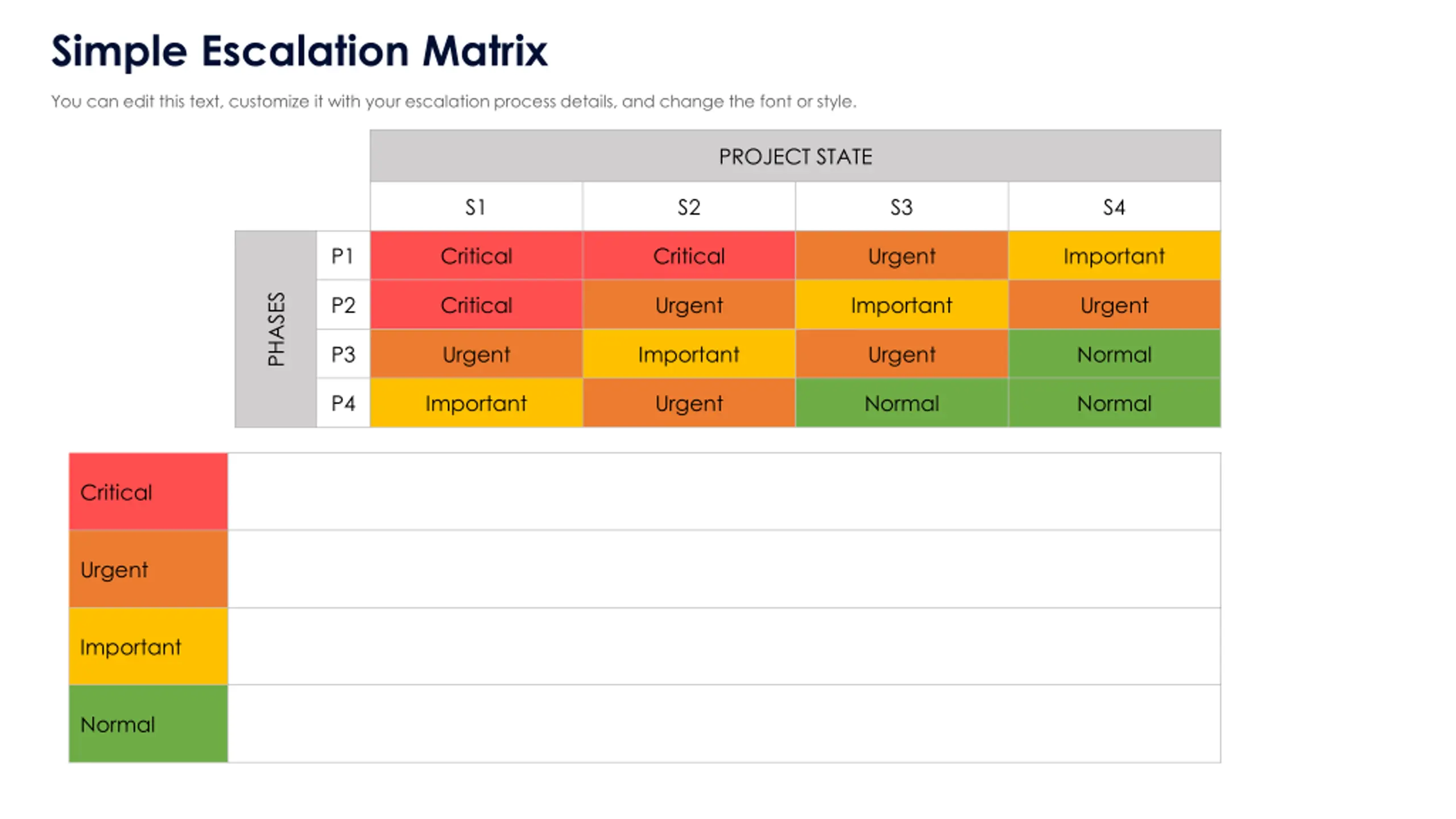Click the S1 column header
Screen dimensions: 1456x819
476,207
